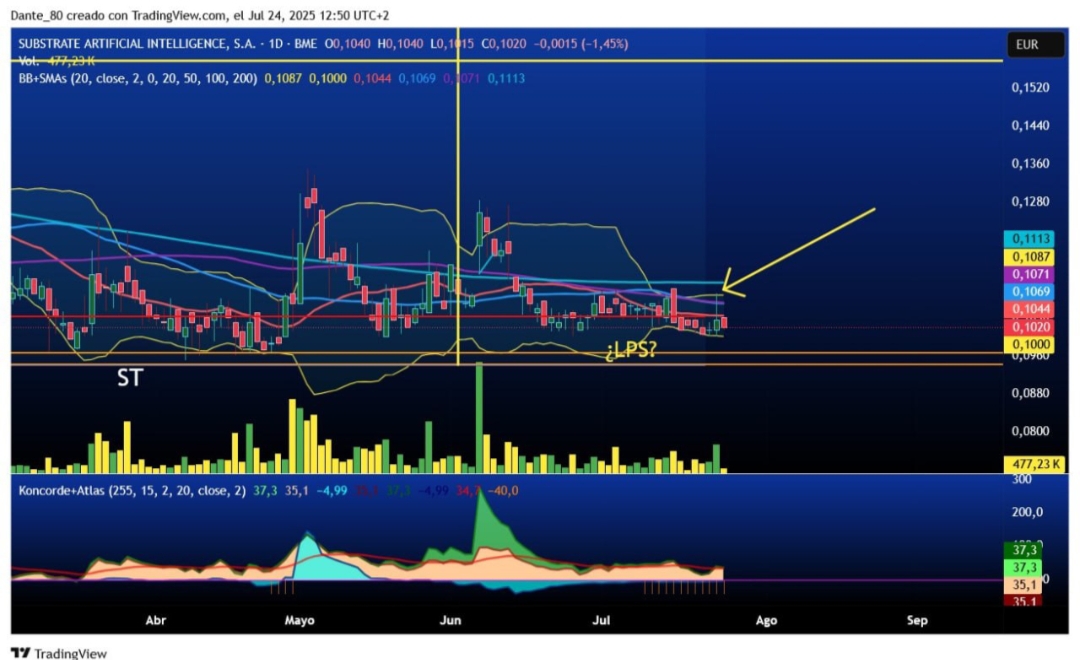Click the SUBSTRATE ARTIFICIAL INTELLIGENCE, S.A. symbol title
The height and width of the screenshot is (660, 1080).
[x=137, y=44]
